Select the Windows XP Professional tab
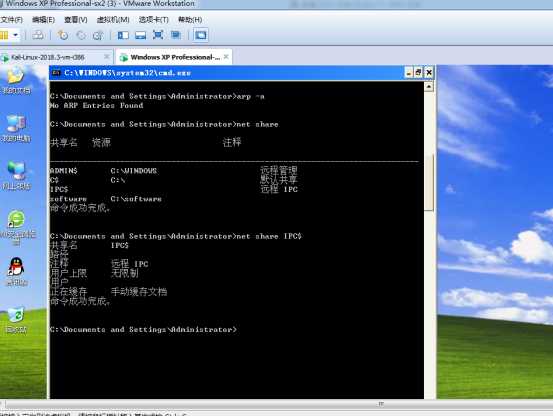Image resolution: width=553 pixels, height=417 pixels. pyautogui.click(x=175, y=57)
